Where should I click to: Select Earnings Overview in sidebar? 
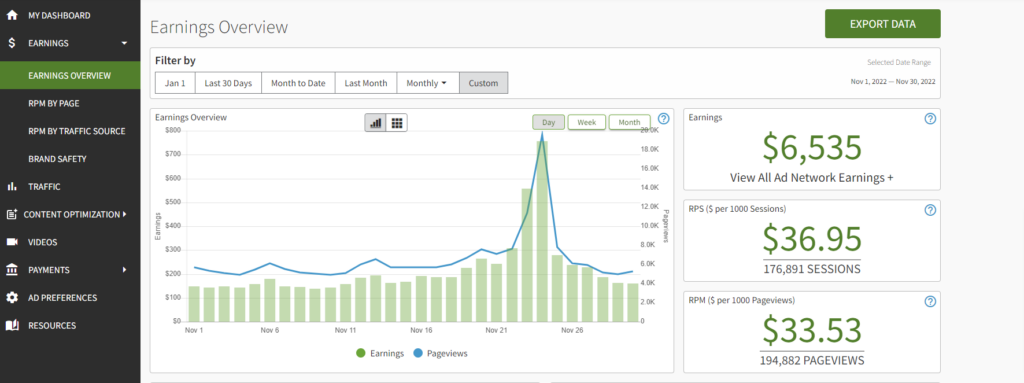point(70,76)
